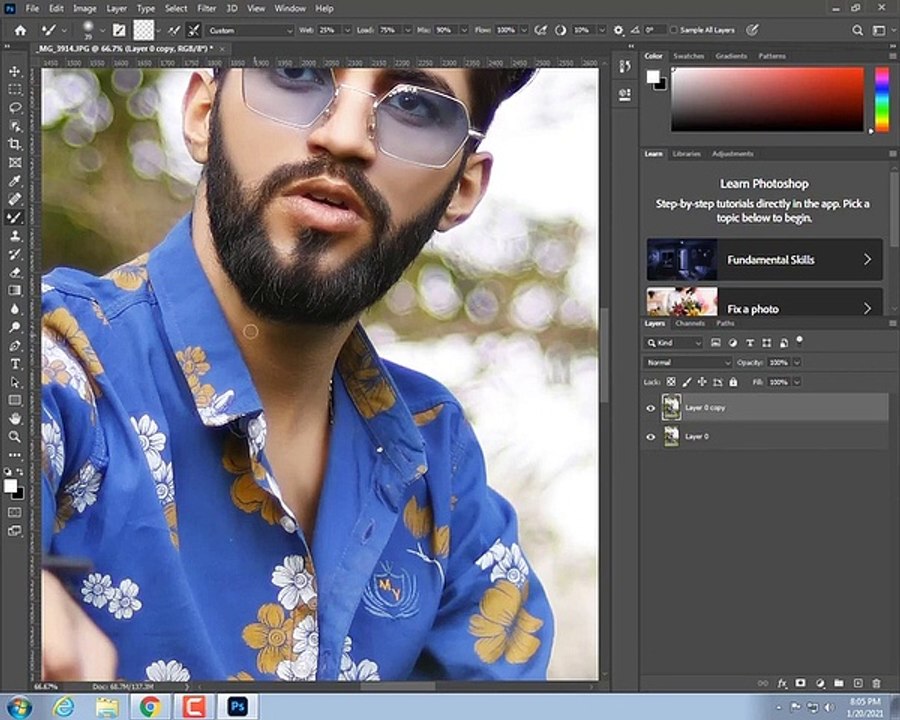Pick the Eyedropper tool
The image size is (900, 720).
pyautogui.click(x=15, y=181)
